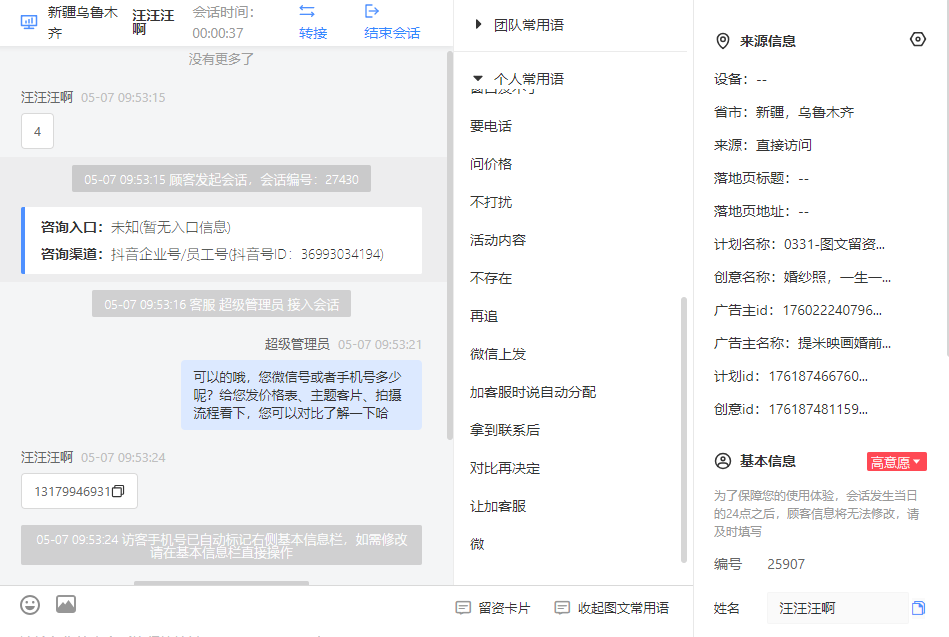Open the 高意愿 intent dropdown
The image size is (949, 637).
(896, 462)
